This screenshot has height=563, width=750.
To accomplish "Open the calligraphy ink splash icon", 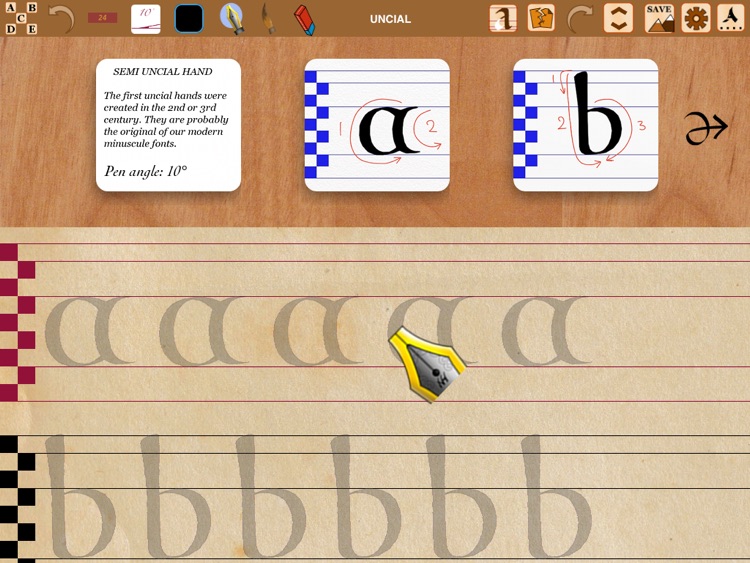I will click(730, 18).
